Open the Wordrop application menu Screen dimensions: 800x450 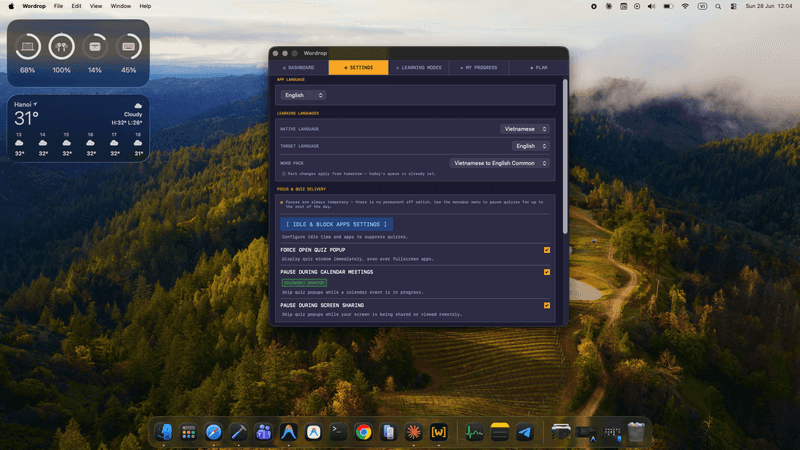point(34,6)
